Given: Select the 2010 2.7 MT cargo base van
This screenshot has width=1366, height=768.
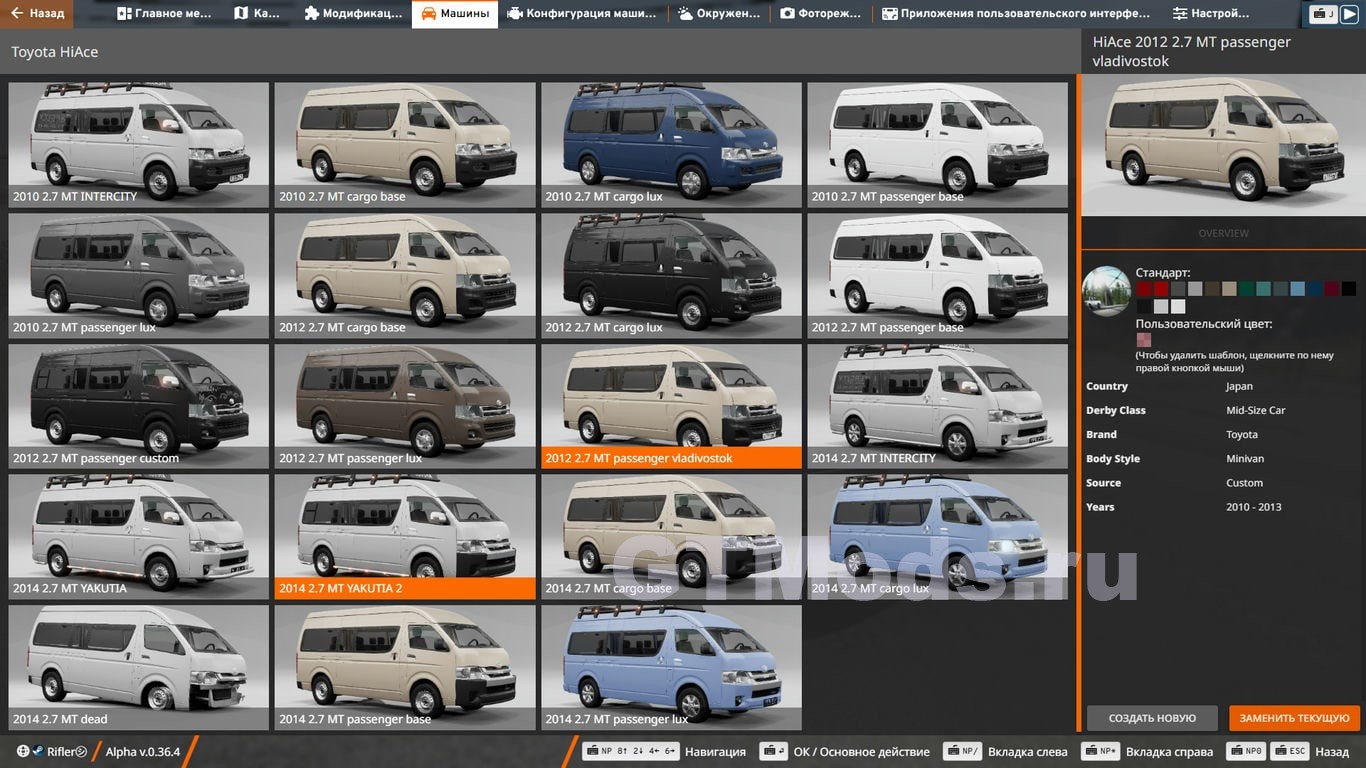Looking at the screenshot, I should (405, 145).
